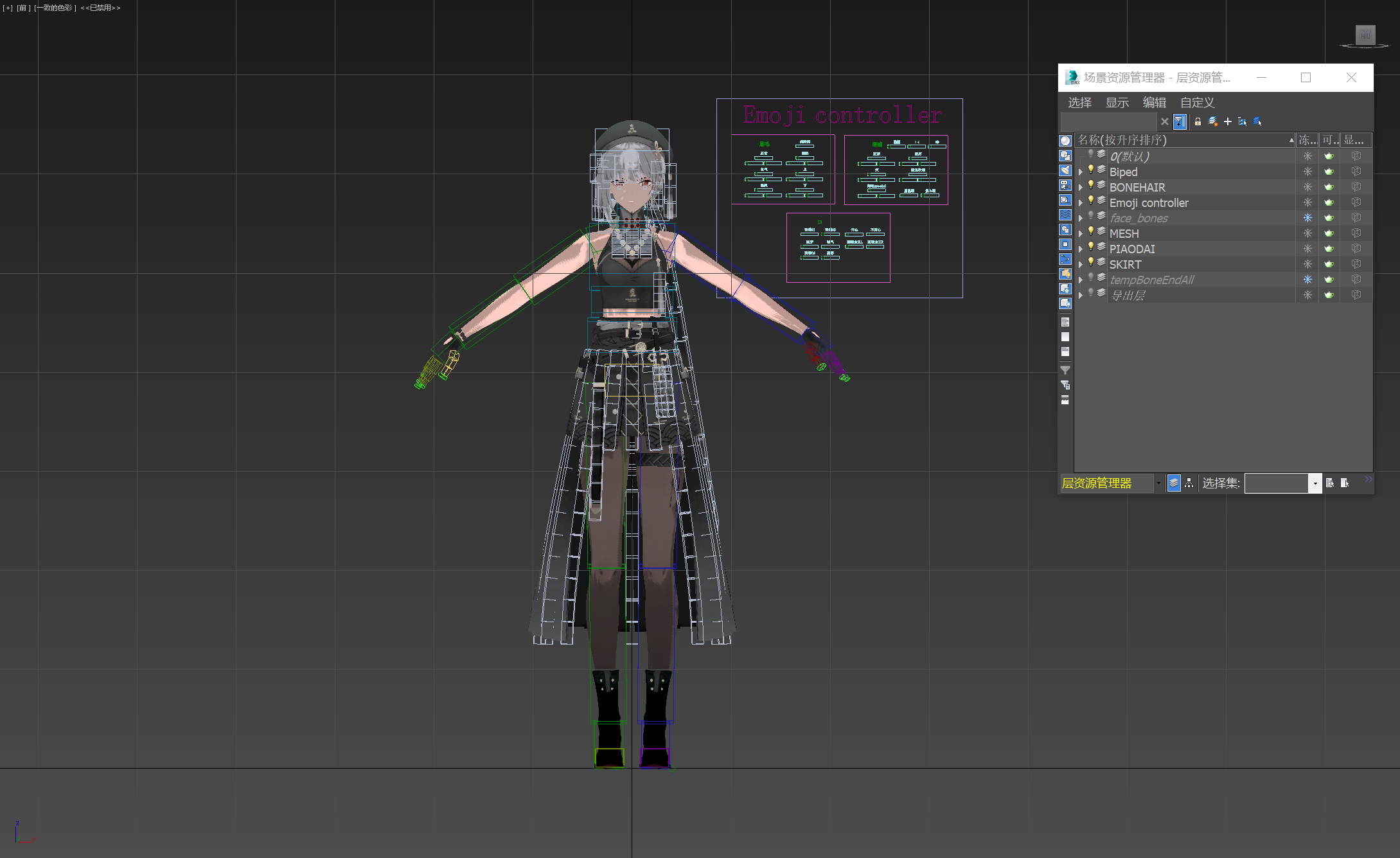Create a new layer with plus icon
The image size is (1400, 858).
1228,121
